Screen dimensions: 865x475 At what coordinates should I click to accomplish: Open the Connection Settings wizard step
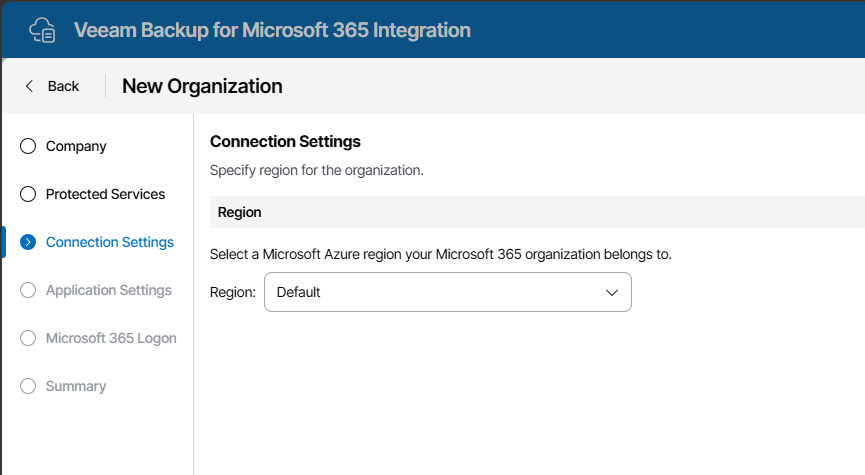pos(110,242)
